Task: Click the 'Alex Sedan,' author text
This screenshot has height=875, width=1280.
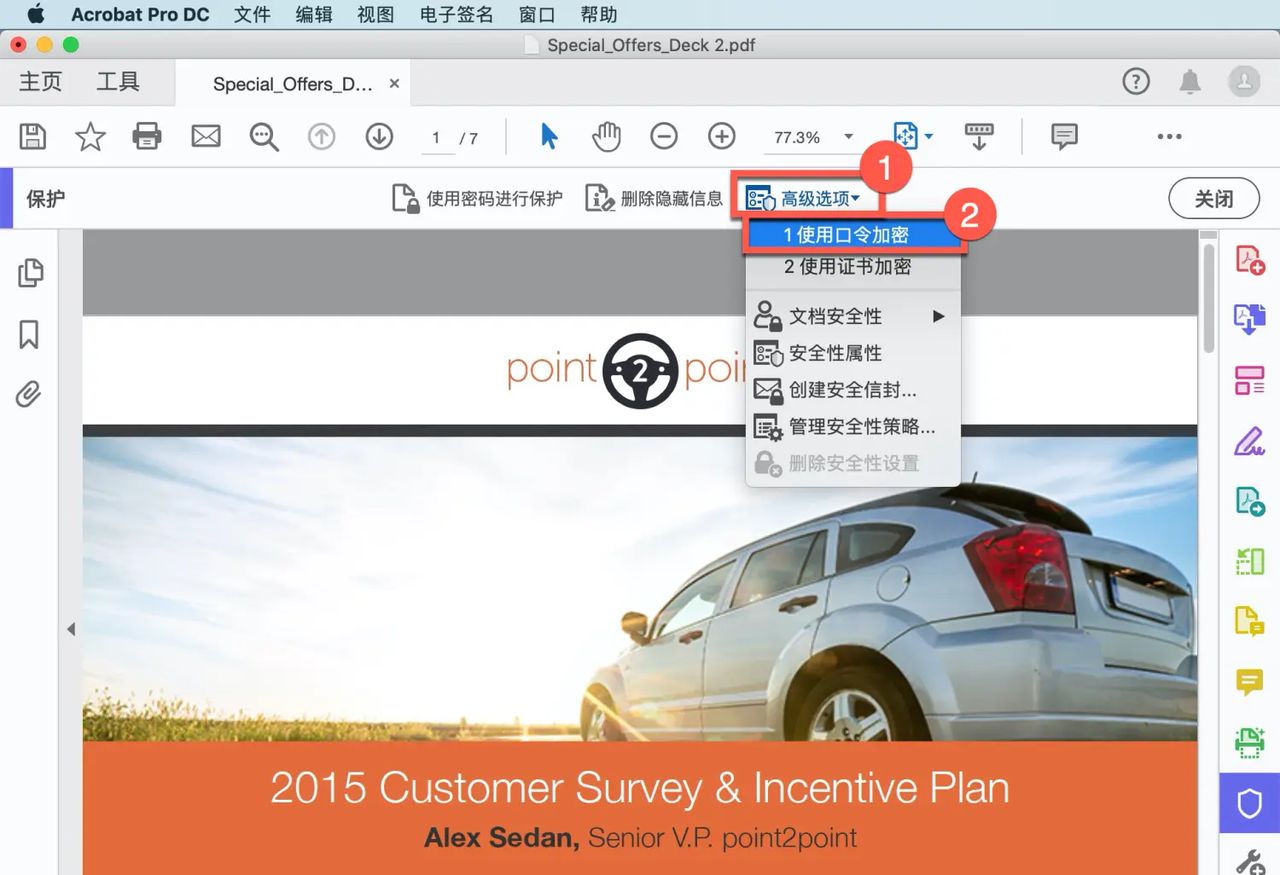Action: [x=501, y=837]
